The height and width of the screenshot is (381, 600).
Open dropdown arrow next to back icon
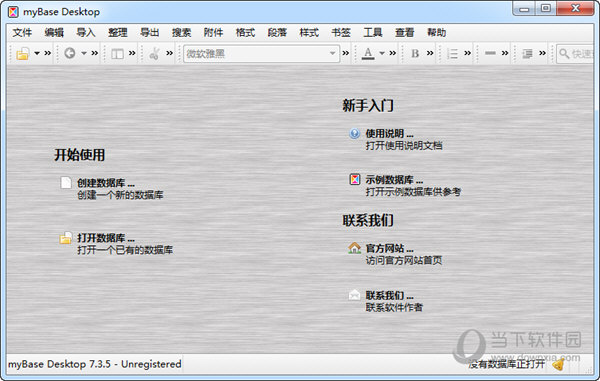(x=84, y=53)
